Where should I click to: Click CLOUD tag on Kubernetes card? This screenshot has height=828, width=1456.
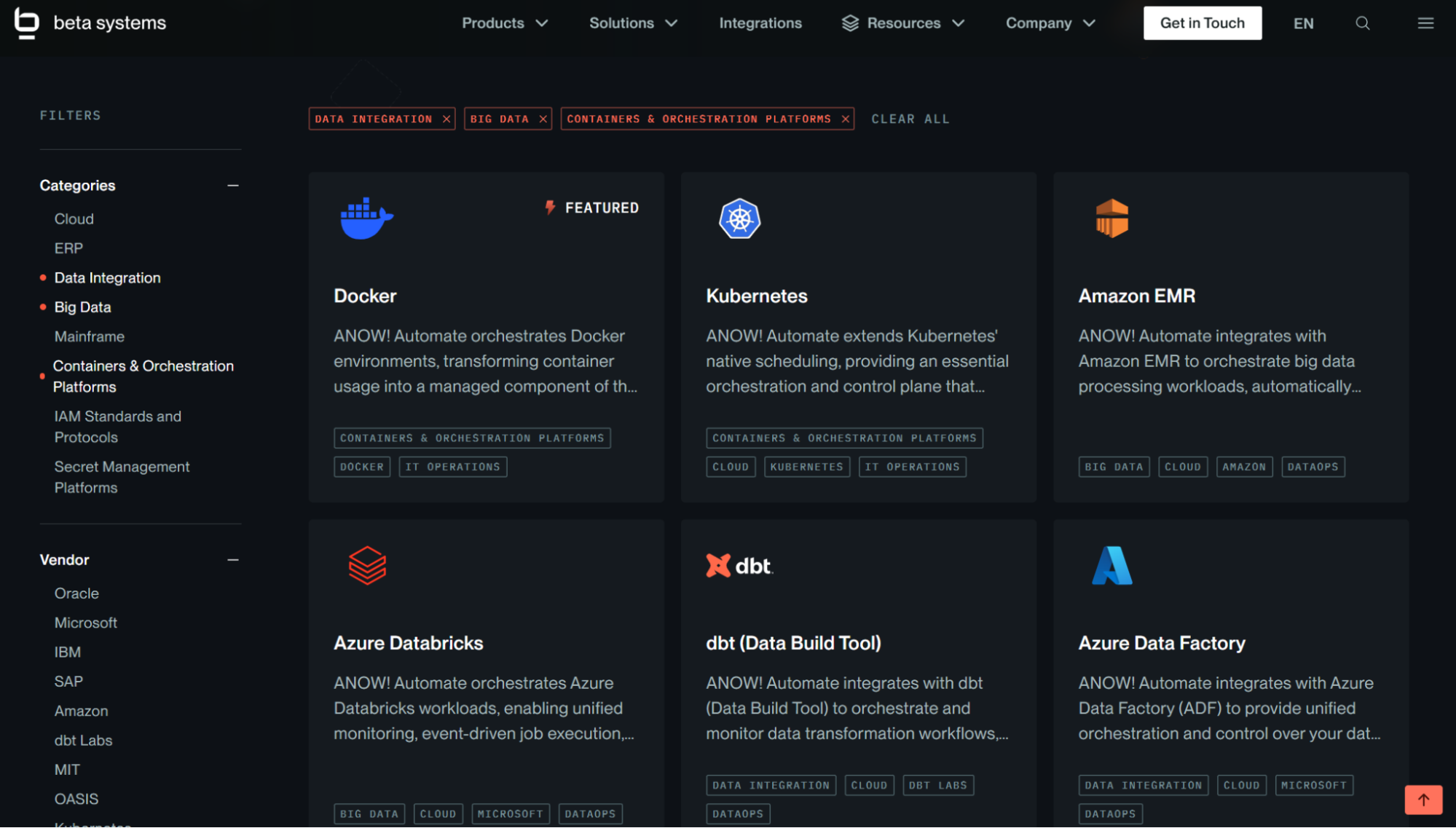click(730, 467)
